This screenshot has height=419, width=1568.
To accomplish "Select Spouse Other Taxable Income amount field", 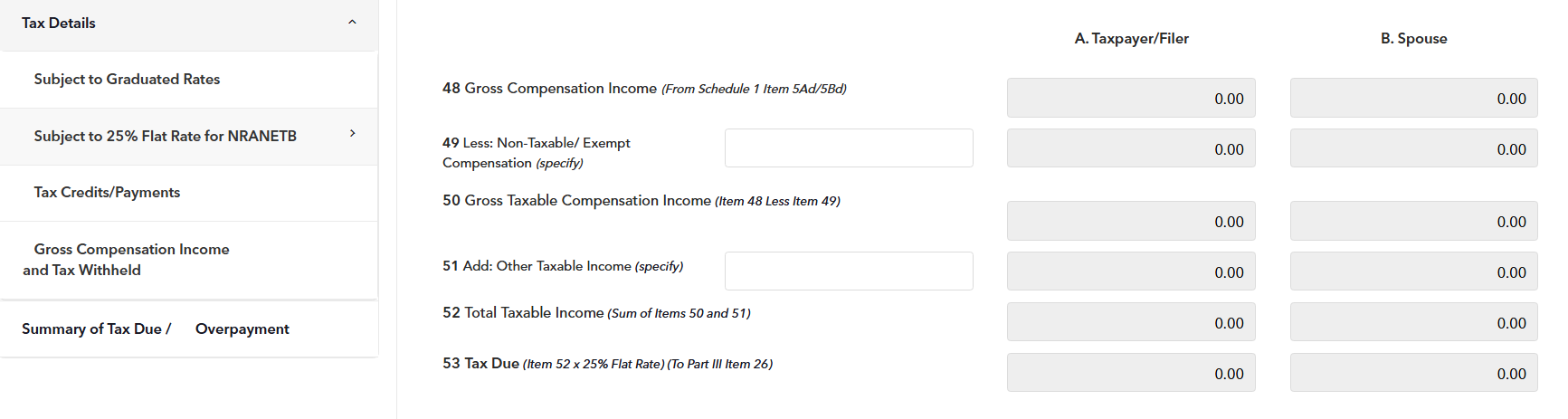I will click(1413, 272).
